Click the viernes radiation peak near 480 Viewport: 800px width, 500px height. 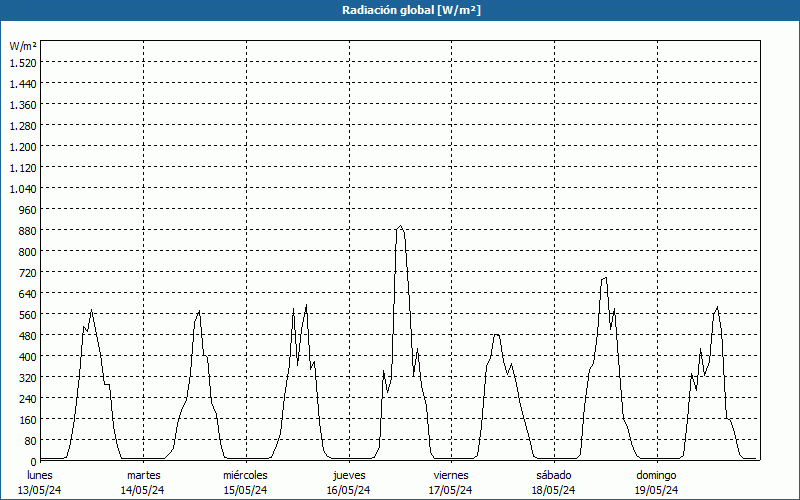(x=497, y=335)
